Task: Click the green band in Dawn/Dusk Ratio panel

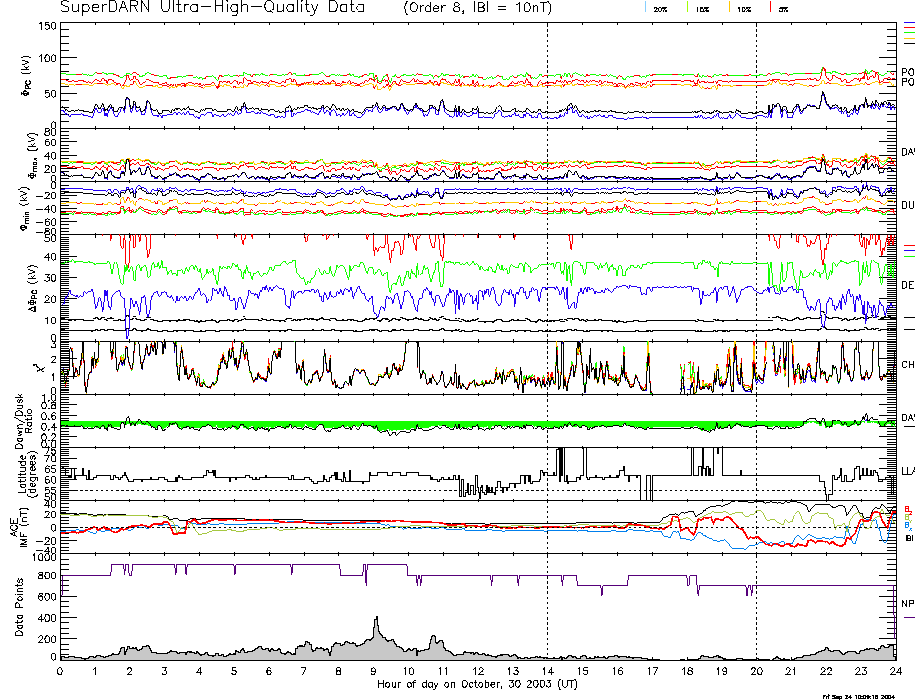Action: (x=300, y=425)
